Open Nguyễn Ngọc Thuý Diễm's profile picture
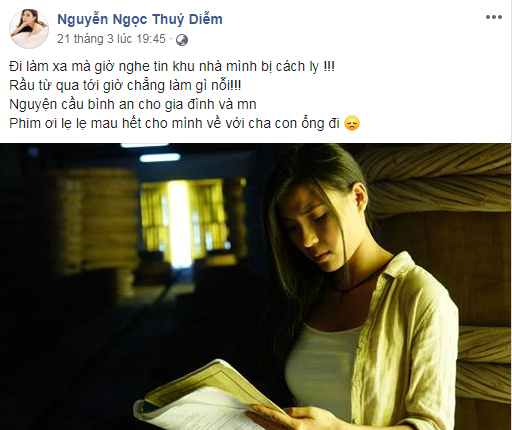The width and height of the screenshot is (512, 430). tap(28, 29)
